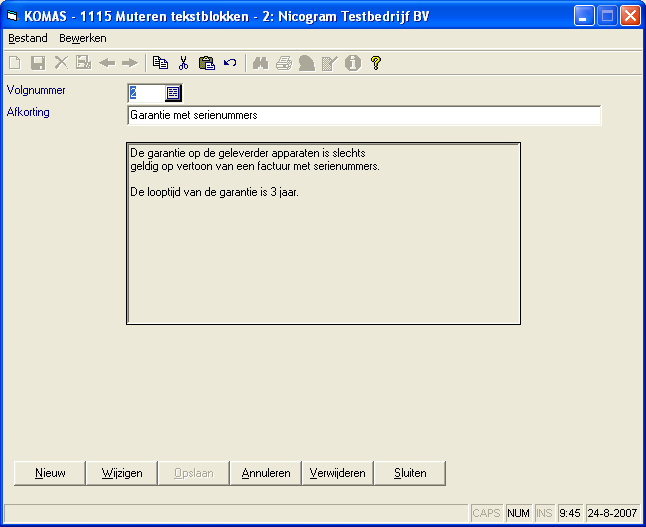Click the 24-8-2007 date in status bar
Image resolution: width=646 pixels, height=527 pixels.
[x=613, y=513]
